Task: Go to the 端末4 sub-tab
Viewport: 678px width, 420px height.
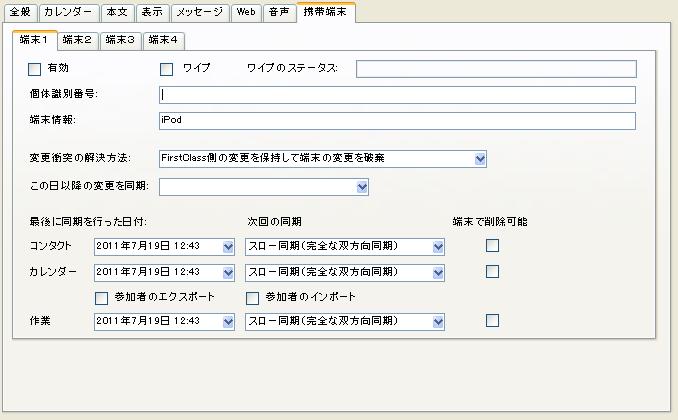Action: click(x=163, y=40)
